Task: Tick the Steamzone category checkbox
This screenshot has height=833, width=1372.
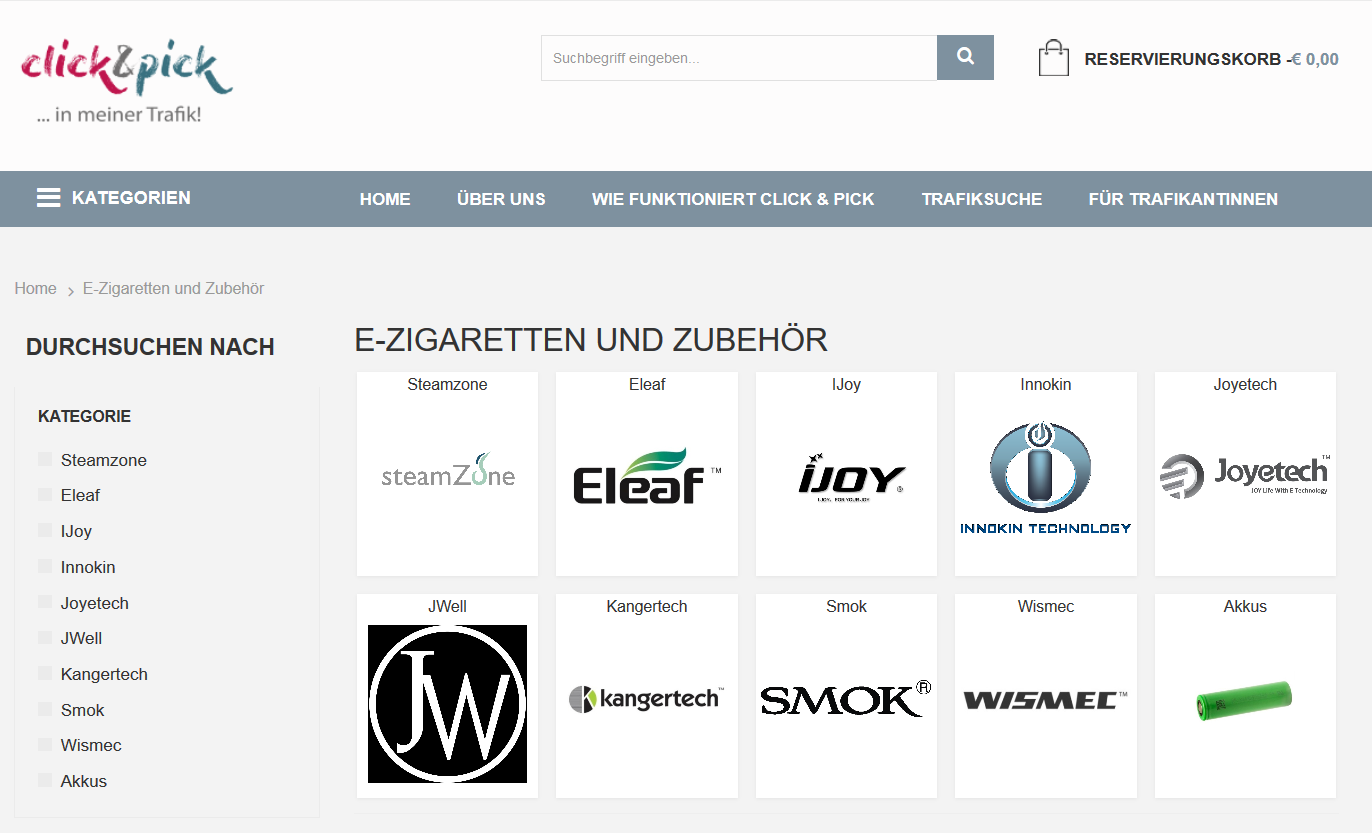Action: (45, 459)
